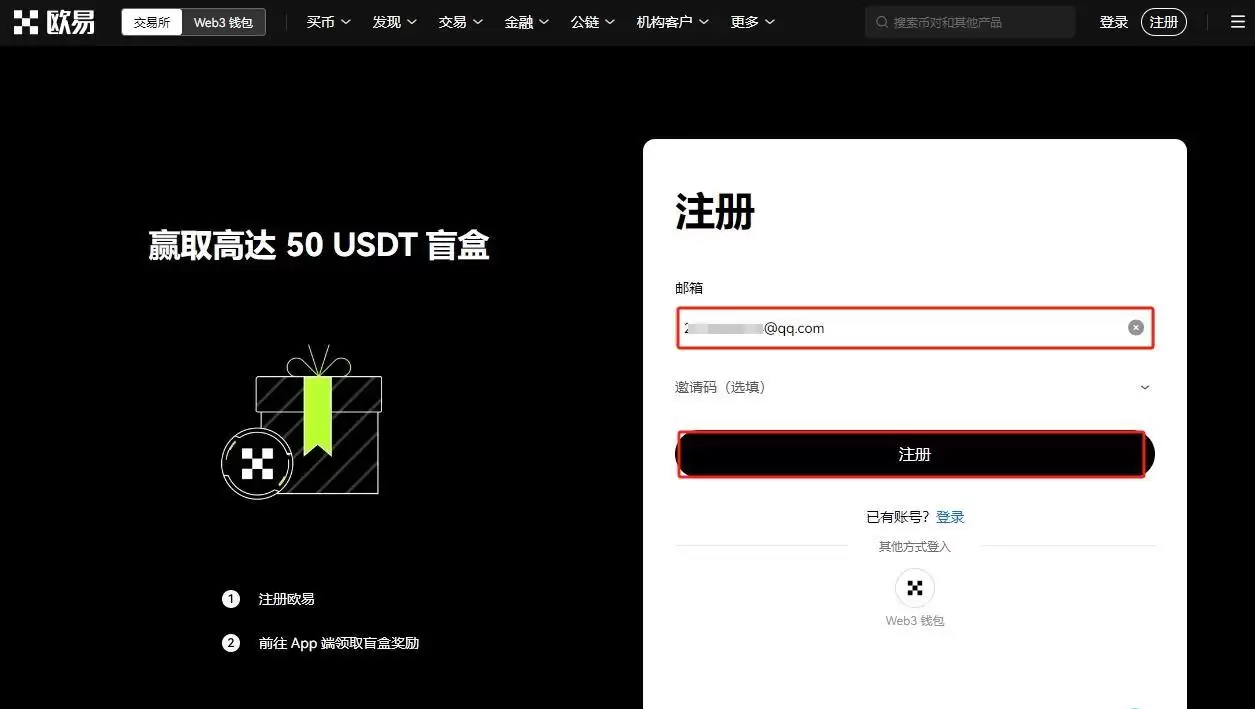Switch to the Web3 钱包 tab
This screenshot has height=709, width=1255.
(x=223, y=21)
